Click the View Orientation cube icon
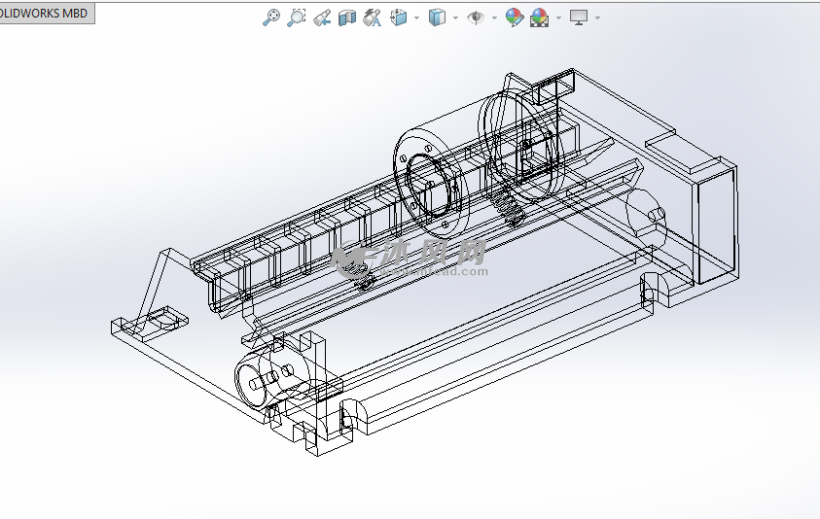Viewport: 820px width, 519px height. pyautogui.click(x=398, y=18)
